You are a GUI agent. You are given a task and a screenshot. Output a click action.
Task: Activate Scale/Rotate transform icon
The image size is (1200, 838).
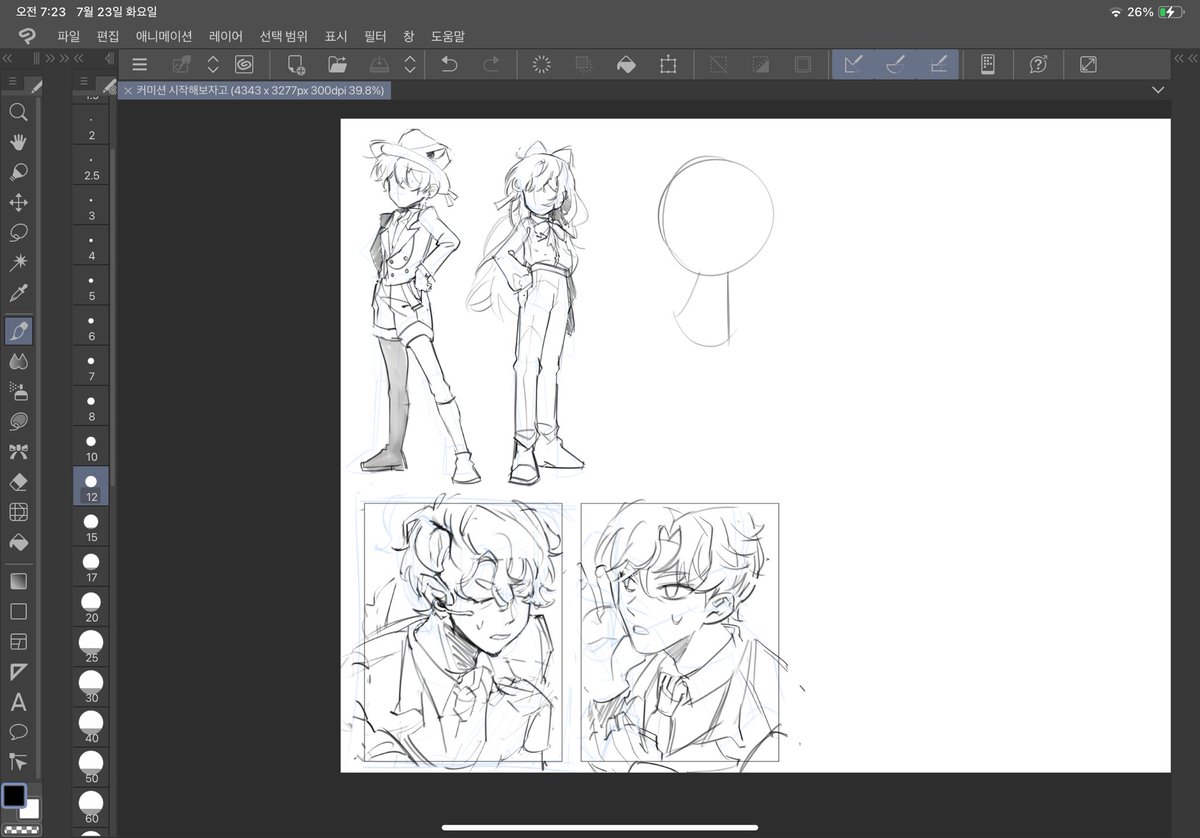coord(668,64)
